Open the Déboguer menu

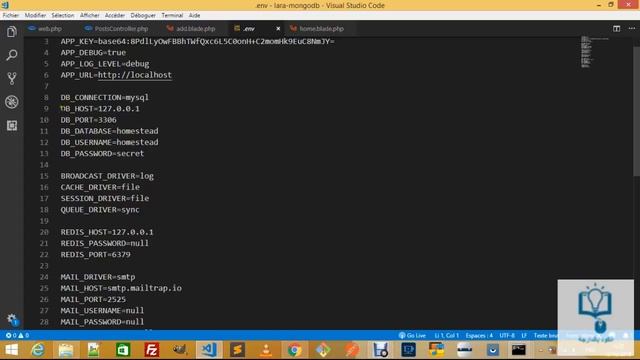[x=143, y=15]
